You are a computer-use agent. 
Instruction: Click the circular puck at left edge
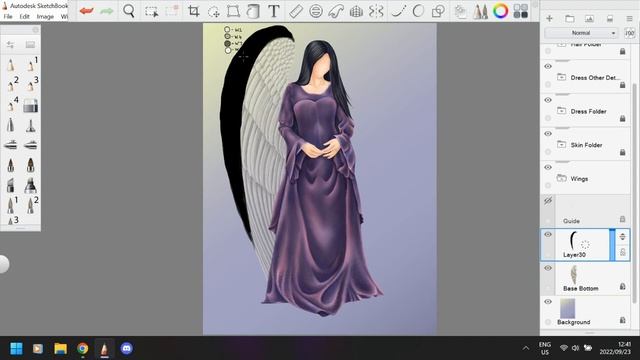point(4,264)
